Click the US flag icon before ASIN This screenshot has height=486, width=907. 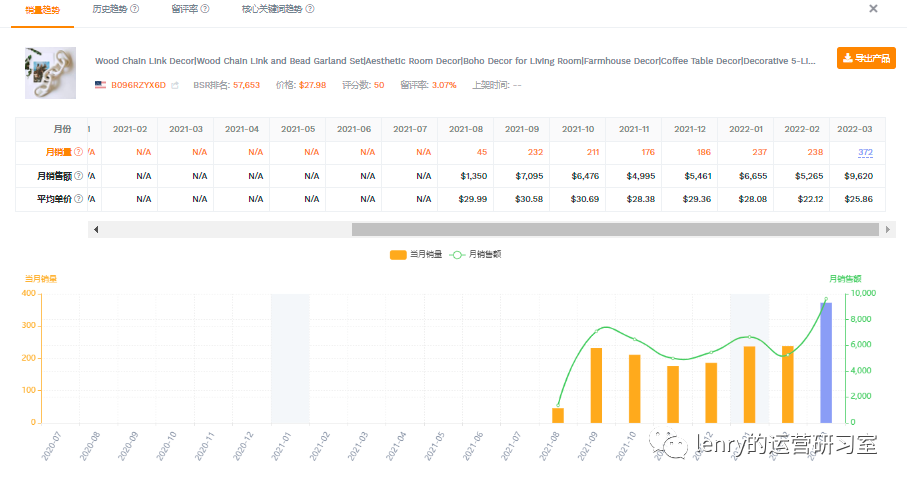pos(100,86)
